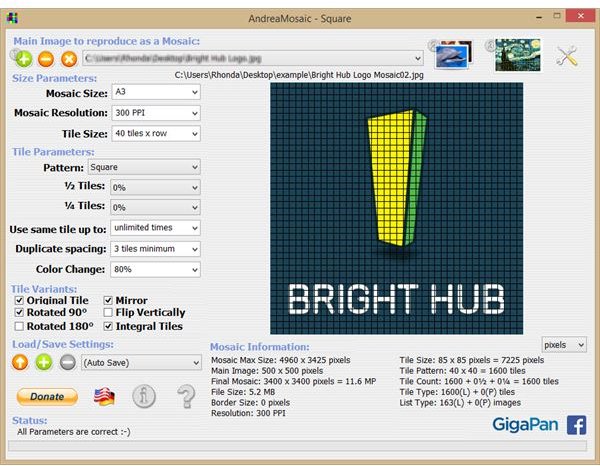The width and height of the screenshot is (600, 466).
Task: Load settings with orange up-arrow icon
Action: click(x=20, y=362)
